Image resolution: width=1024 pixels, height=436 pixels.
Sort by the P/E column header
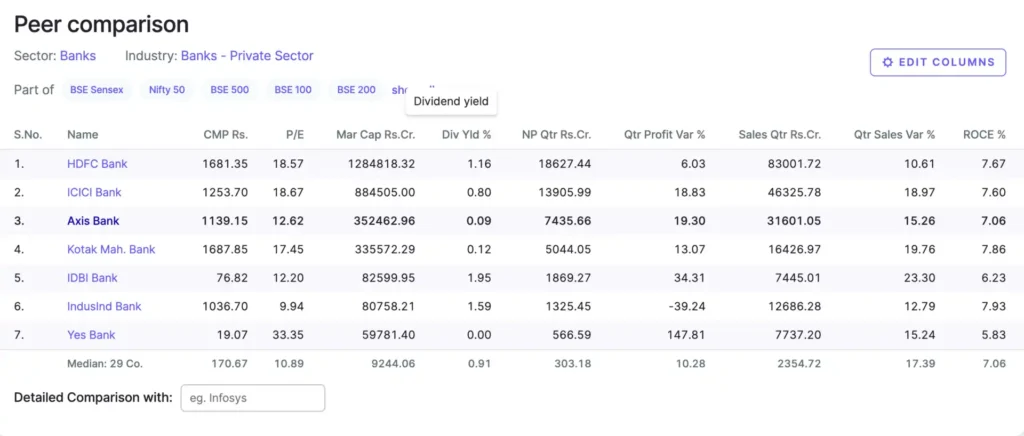point(294,135)
